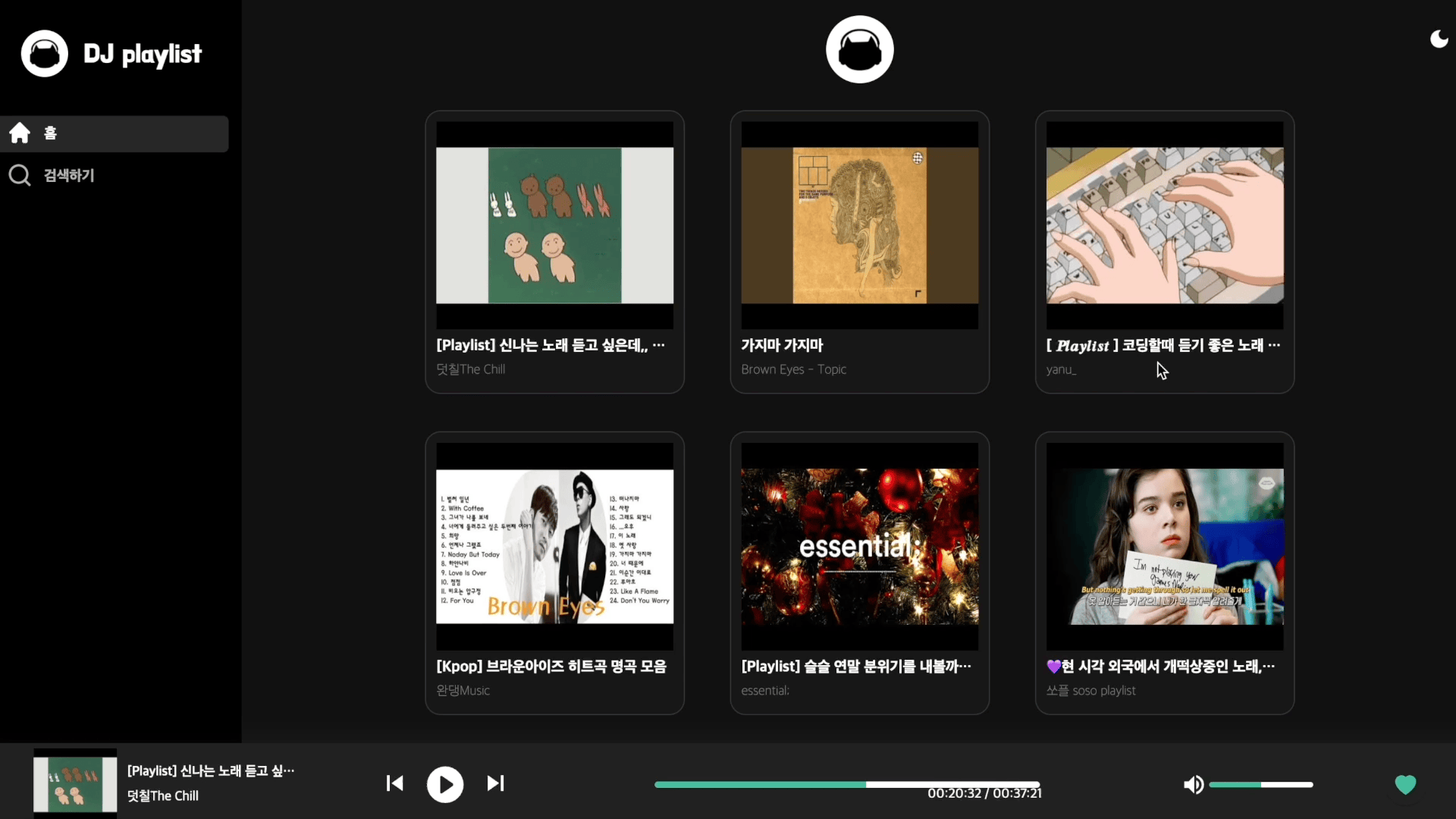Skip to the next track
This screenshot has width=1456, height=819.
pos(494,784)
